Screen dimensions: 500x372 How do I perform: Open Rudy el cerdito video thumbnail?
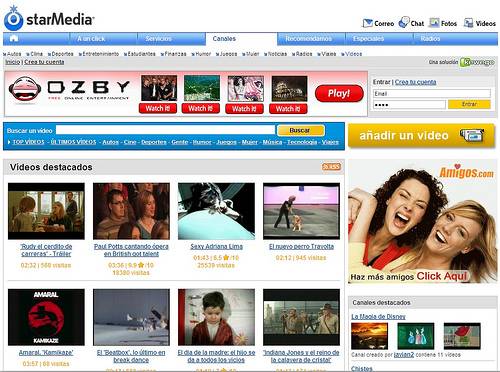46,211
